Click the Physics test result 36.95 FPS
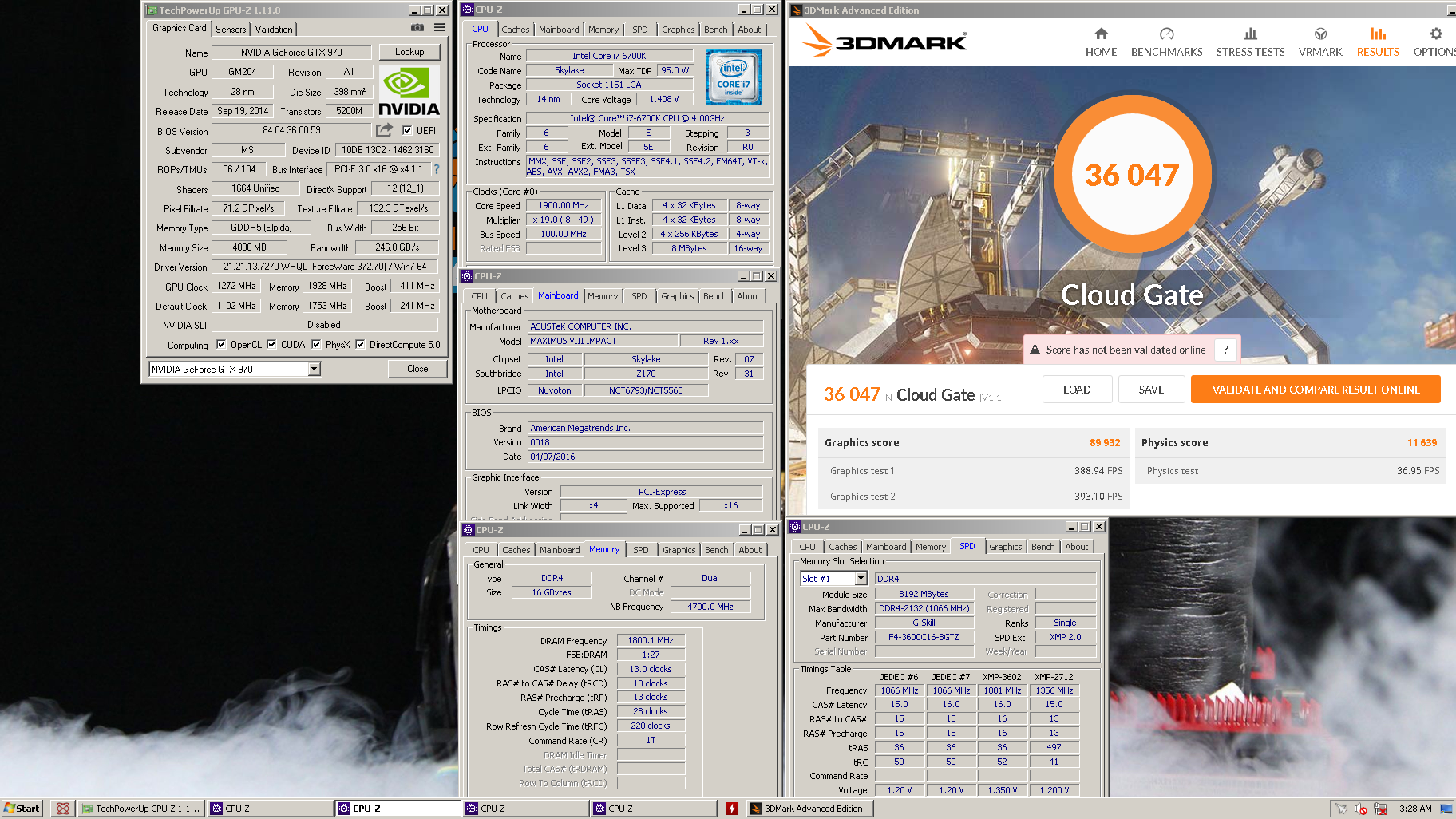 [x=1418, y=471]
